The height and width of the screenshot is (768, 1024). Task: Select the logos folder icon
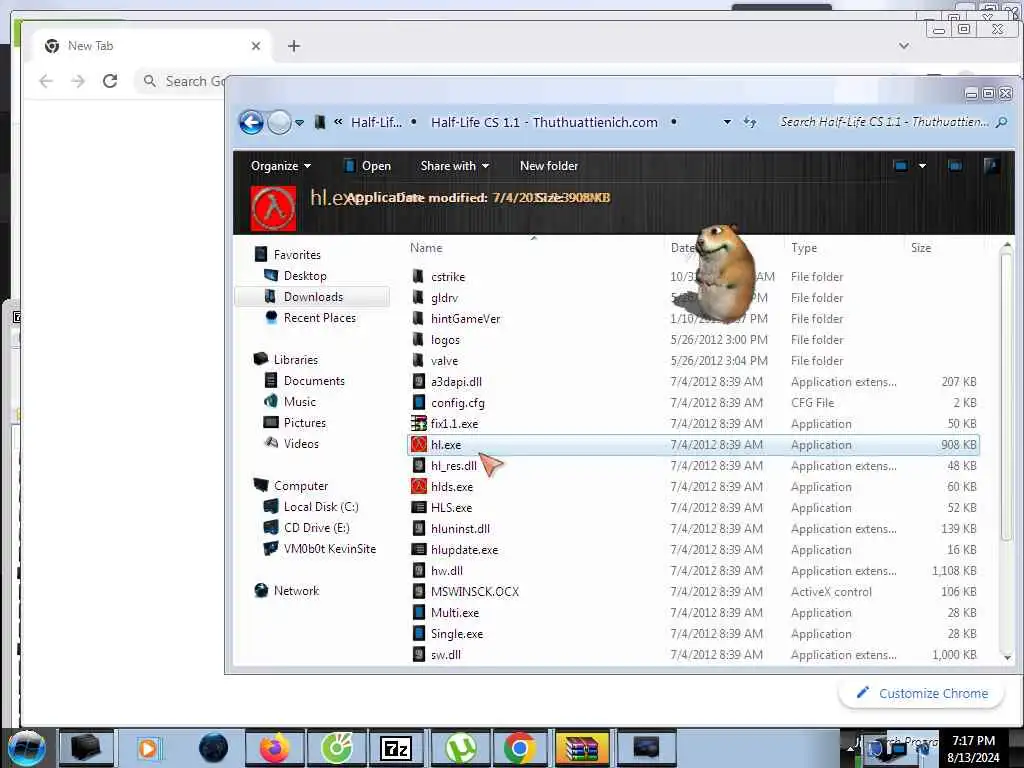click(x=419, y=340)
